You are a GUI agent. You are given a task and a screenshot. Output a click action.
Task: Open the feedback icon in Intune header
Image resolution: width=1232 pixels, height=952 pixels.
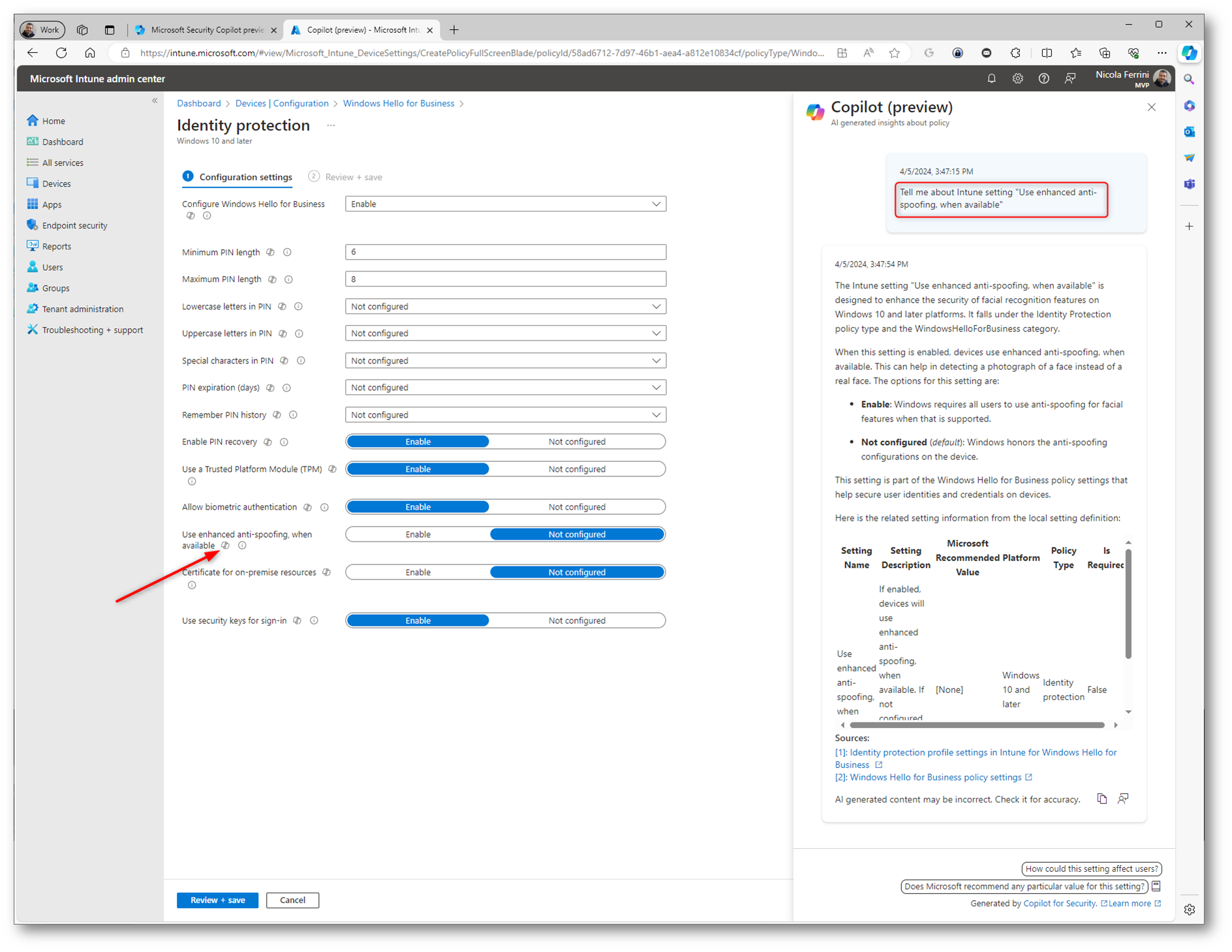(x=1070, y=78)
